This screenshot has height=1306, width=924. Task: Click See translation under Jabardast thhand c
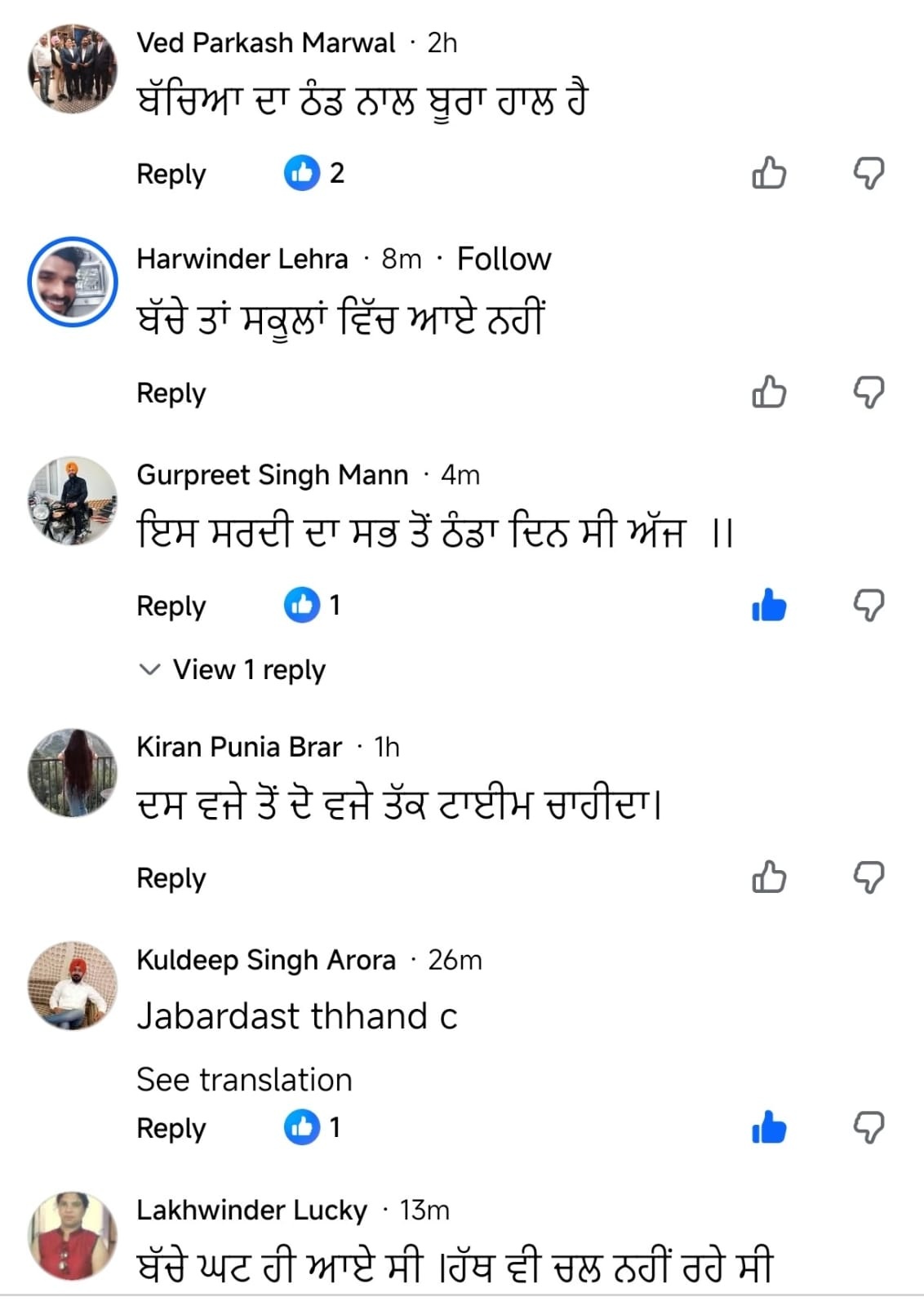[243, 1079]
